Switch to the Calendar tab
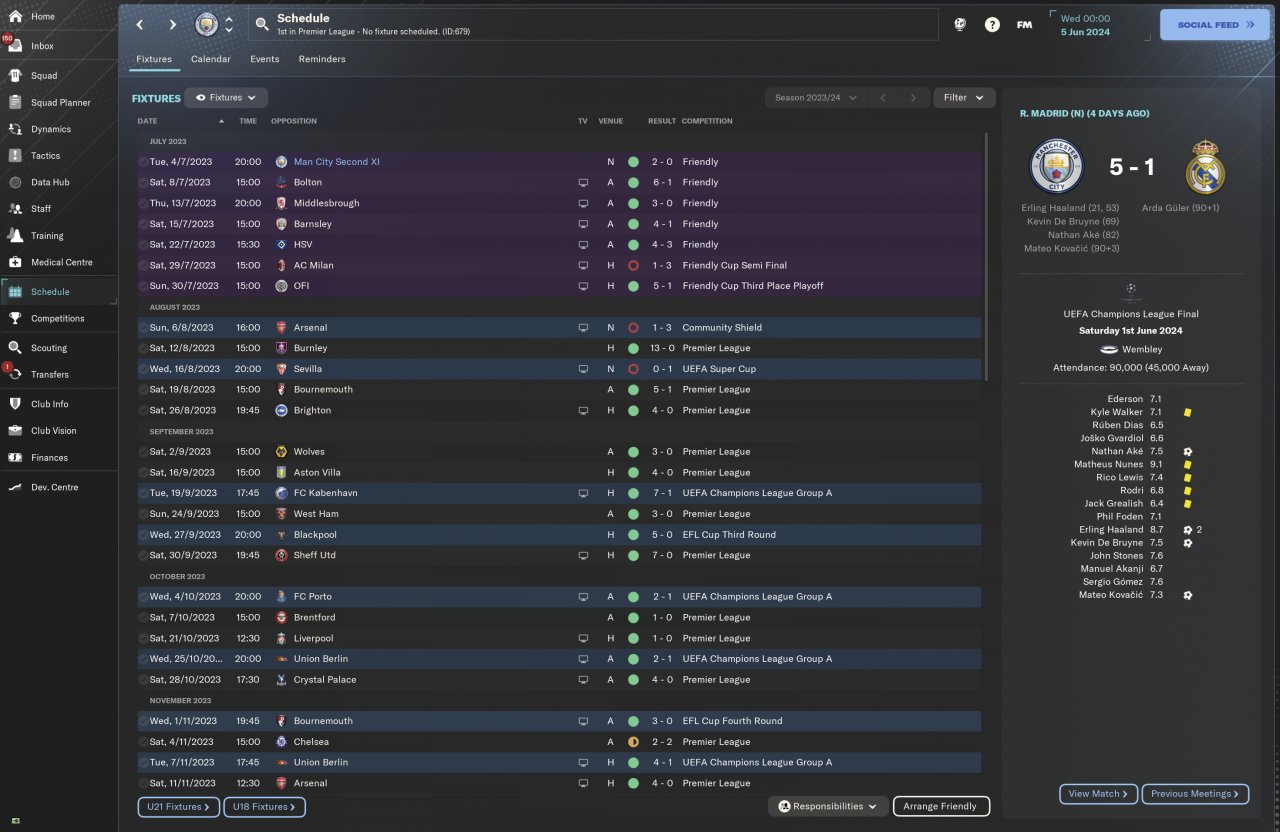1280x832 pixels. [x=210, y=59]
